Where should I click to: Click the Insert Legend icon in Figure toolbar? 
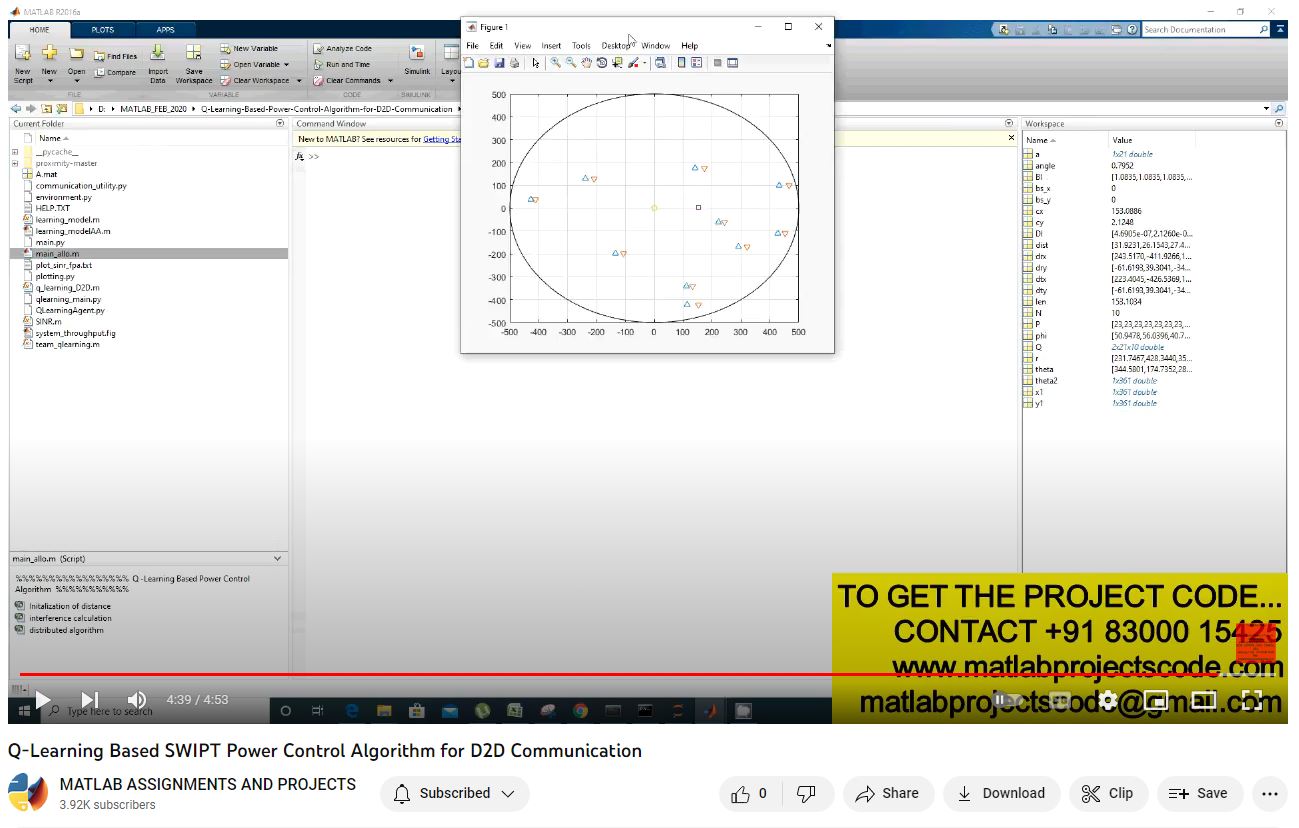[x=696, y=63]
